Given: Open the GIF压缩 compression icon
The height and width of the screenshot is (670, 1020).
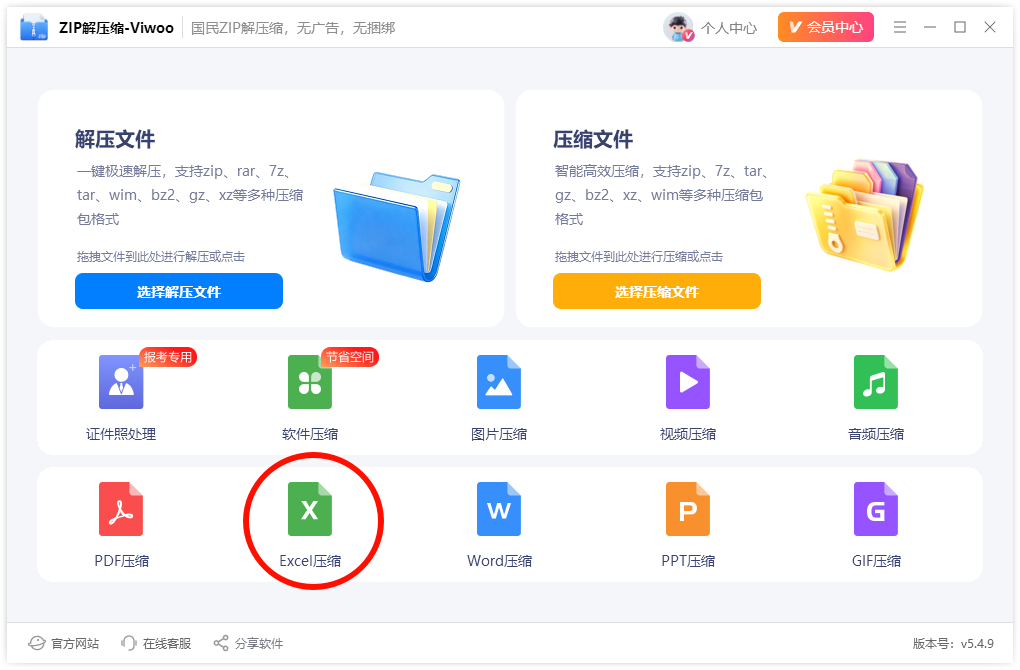Looking at the screenshot, I should click(x=876, y=509).
